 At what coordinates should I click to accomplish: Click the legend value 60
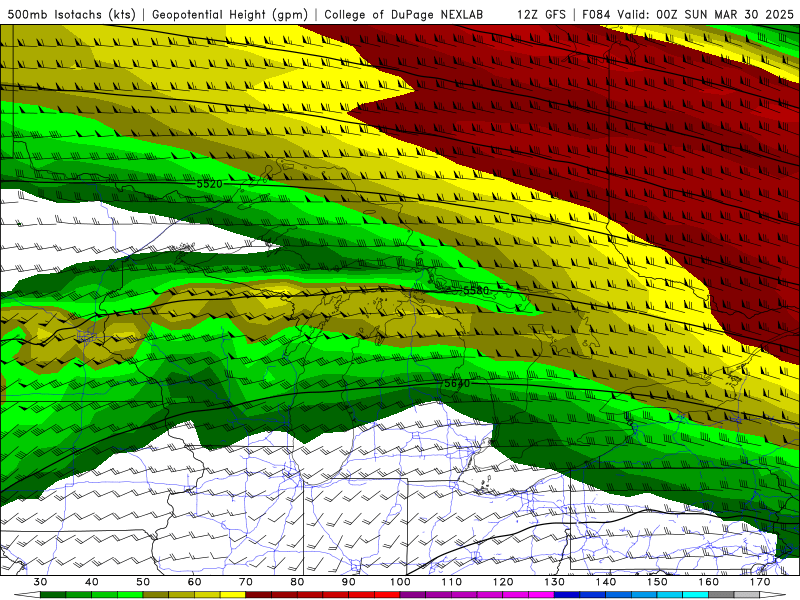tap(194, 582)
